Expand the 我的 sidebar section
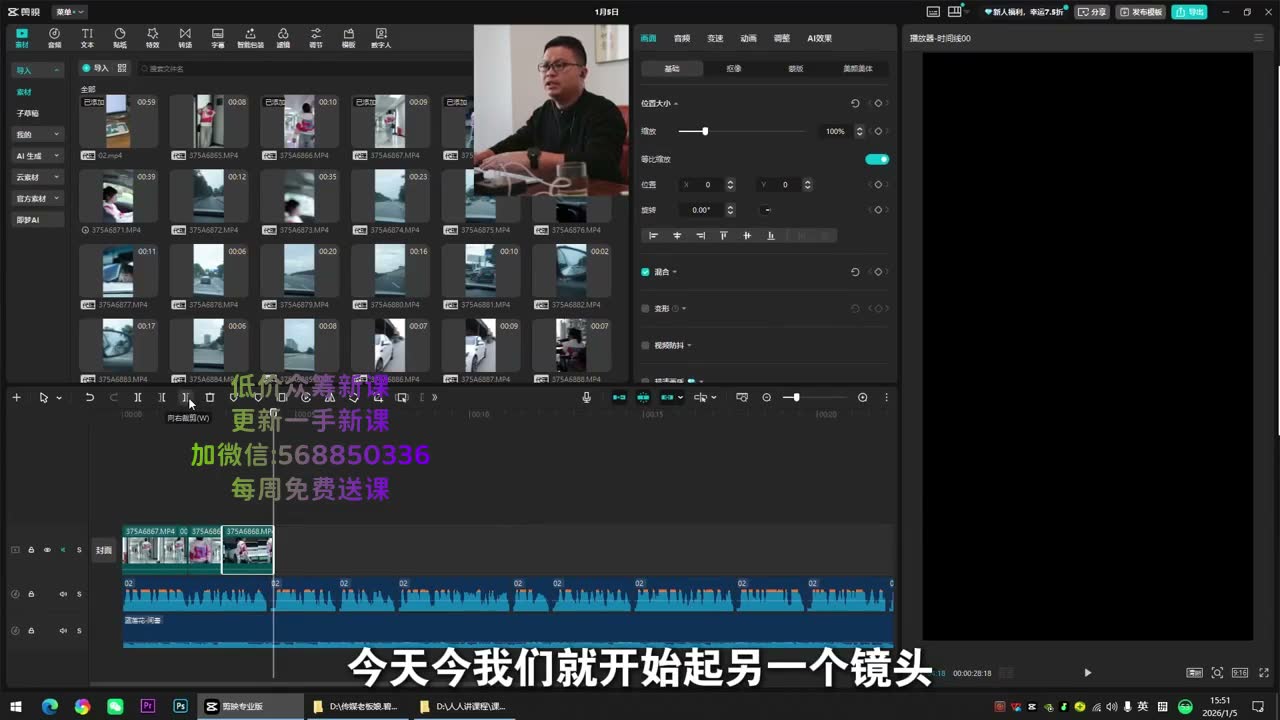The image size is (1280, 720). (x=38, y=134)
